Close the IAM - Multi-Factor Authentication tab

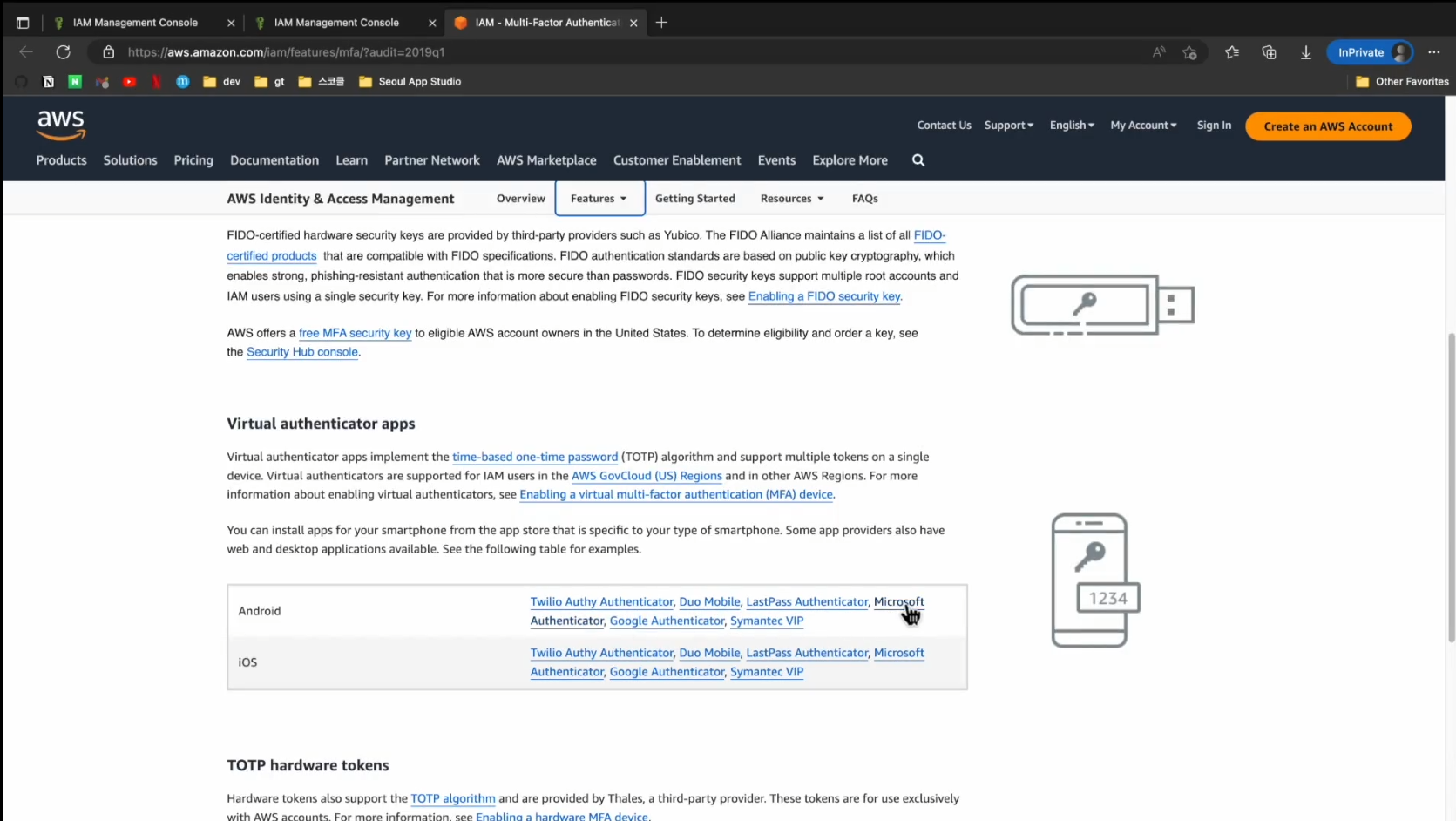tap(633, 23)
